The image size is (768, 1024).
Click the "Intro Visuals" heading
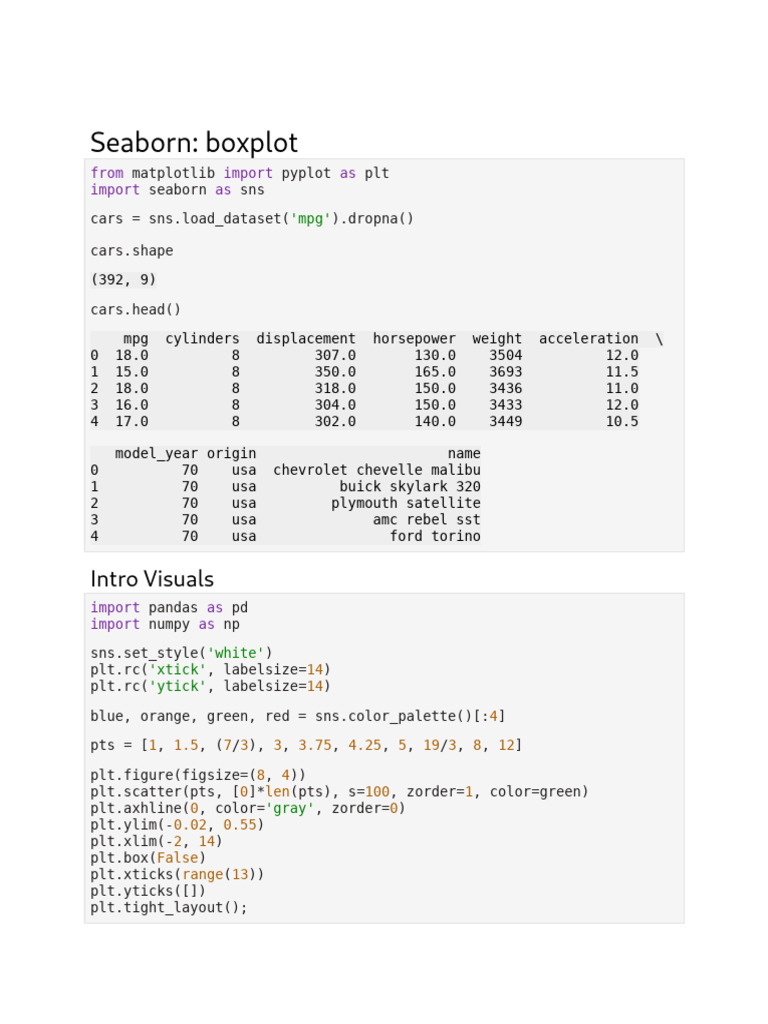(152, 579)
